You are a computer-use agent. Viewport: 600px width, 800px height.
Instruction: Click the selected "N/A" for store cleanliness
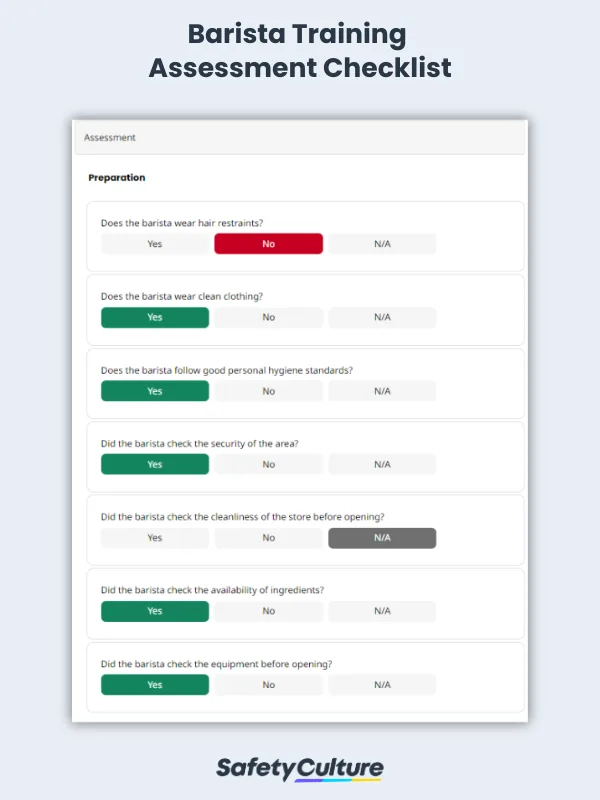coord(382,537)
